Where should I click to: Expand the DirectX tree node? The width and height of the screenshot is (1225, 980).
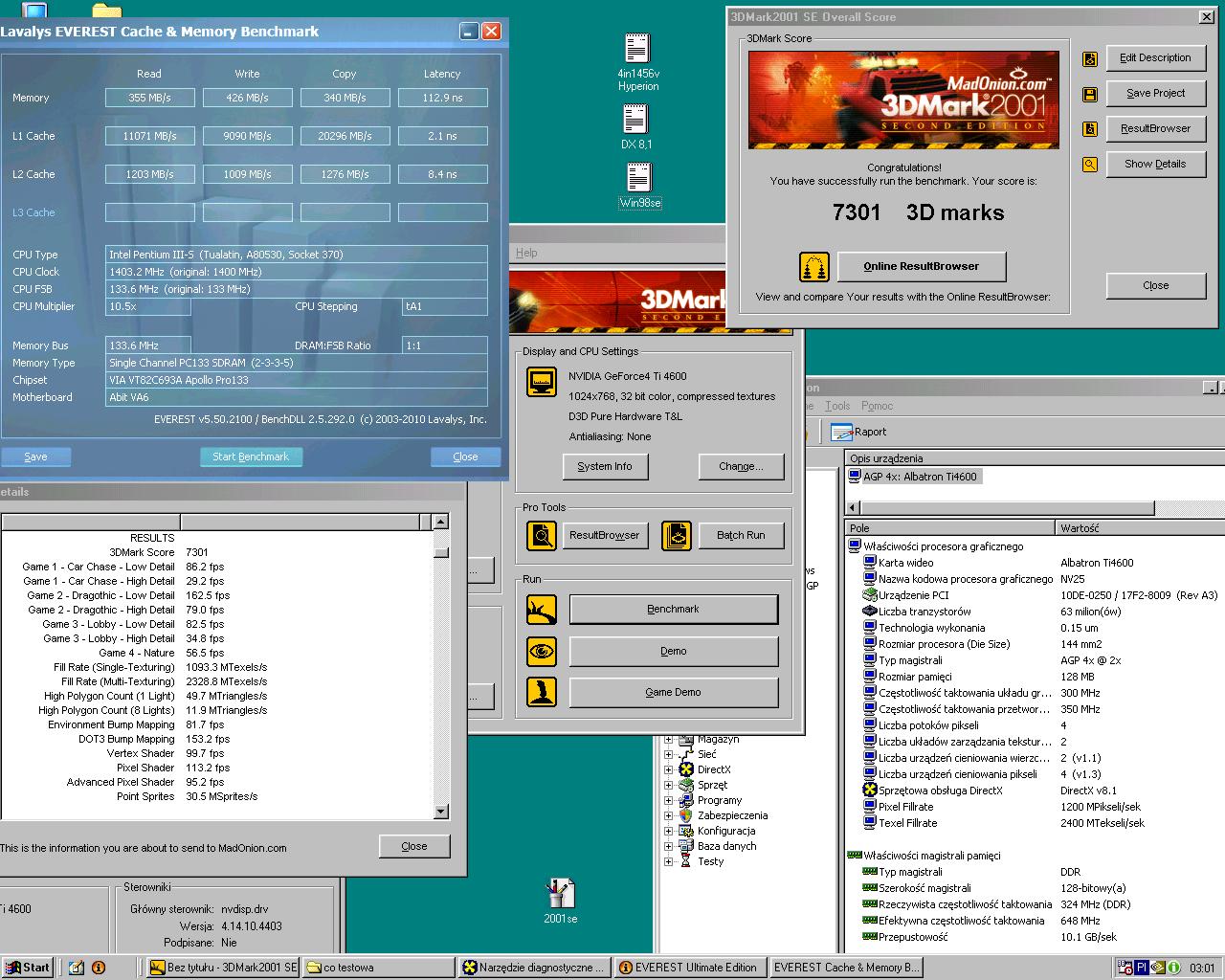(x=669, y=769)
